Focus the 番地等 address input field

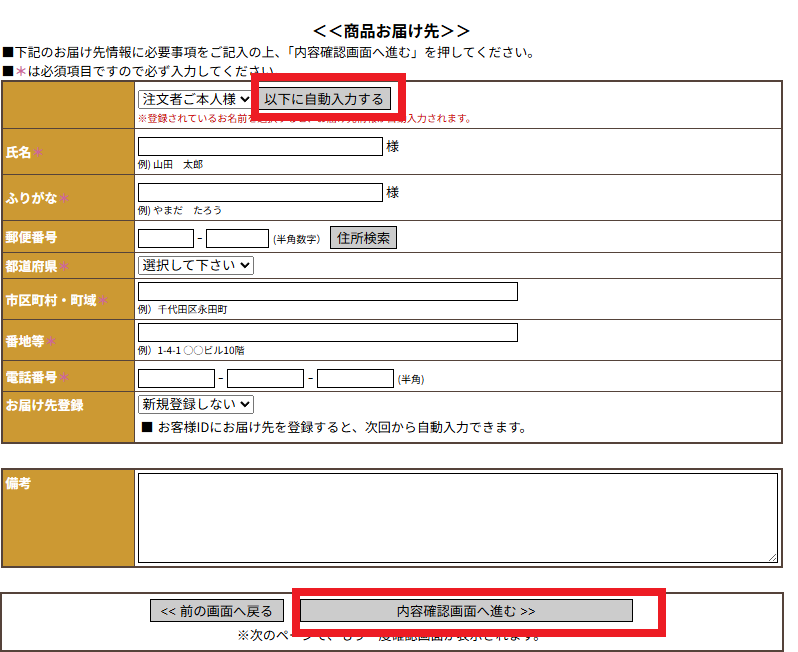(x=327, y=333)
